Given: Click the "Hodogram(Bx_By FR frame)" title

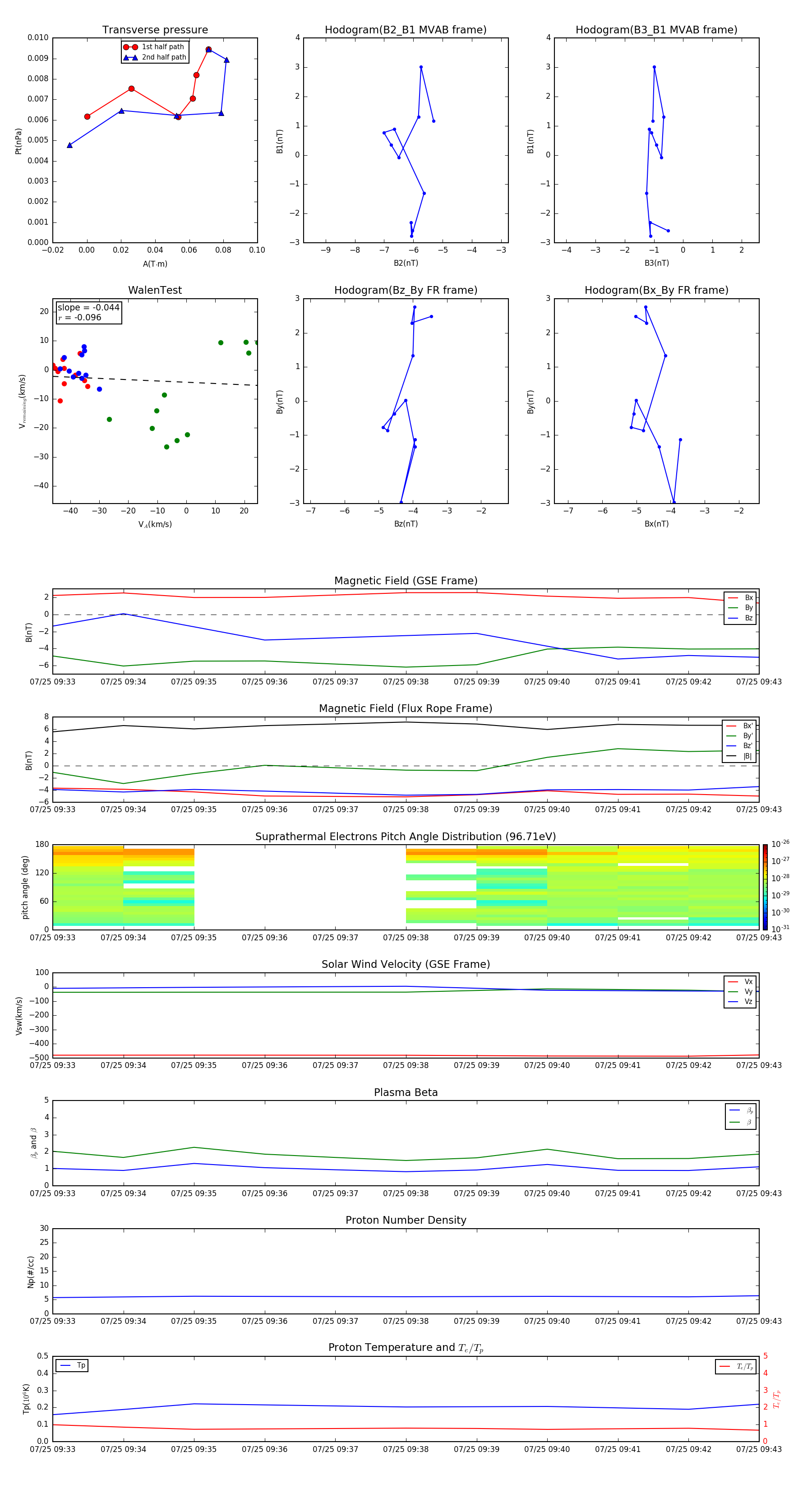Looking at the screenshot, I should pyautogui.click(x=656, y=290).
